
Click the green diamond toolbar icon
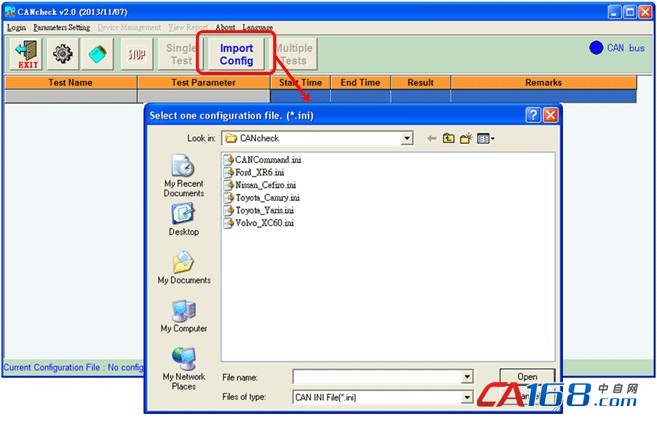pos(96,54)
